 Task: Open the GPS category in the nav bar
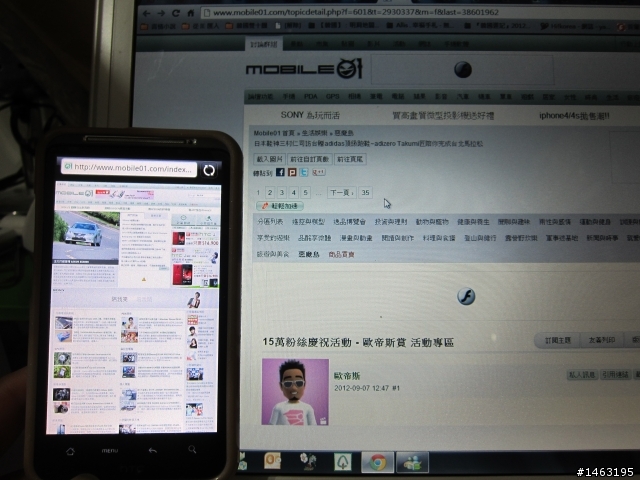(x=332, y=97)
